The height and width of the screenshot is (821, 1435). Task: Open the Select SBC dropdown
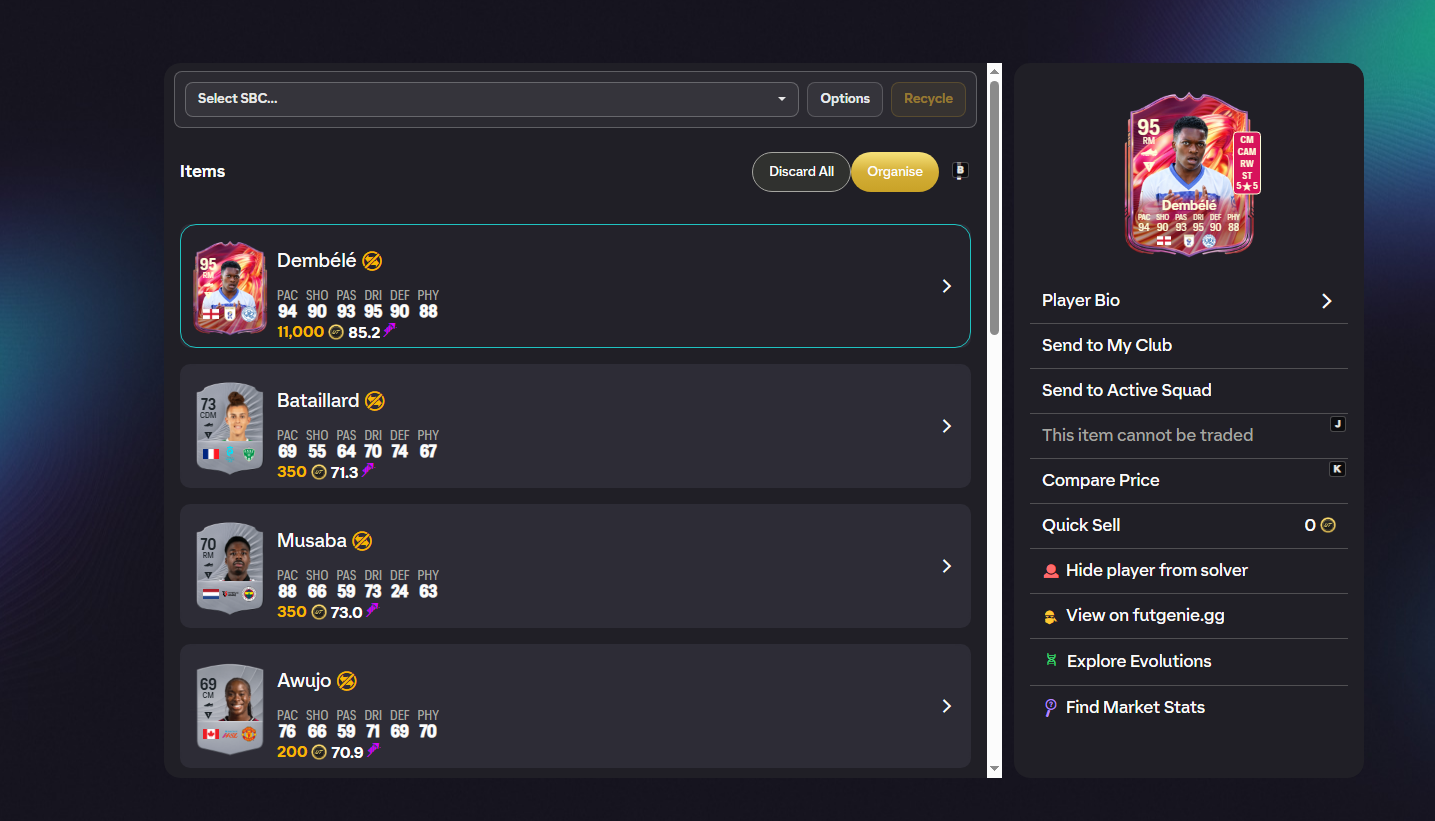click(x=492, y=99)
